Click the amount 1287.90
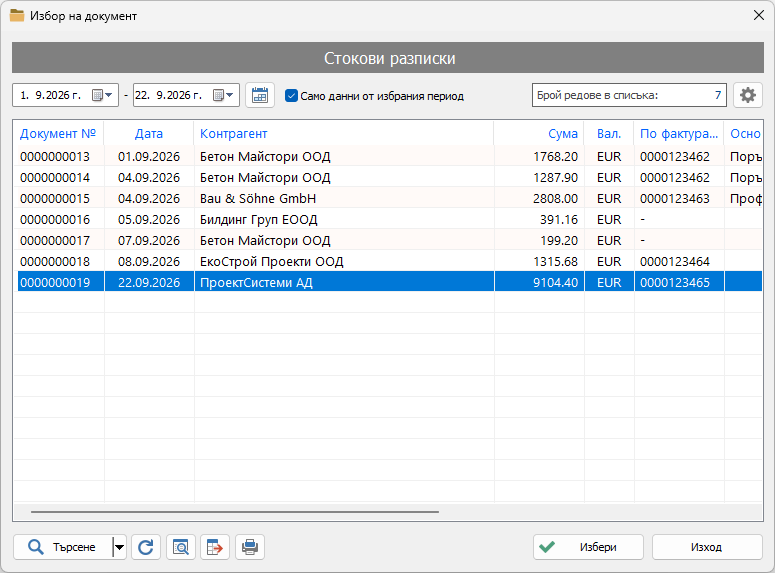Image resolution: width=775 pixels, height=573 pixels. [x=556, y=177]
